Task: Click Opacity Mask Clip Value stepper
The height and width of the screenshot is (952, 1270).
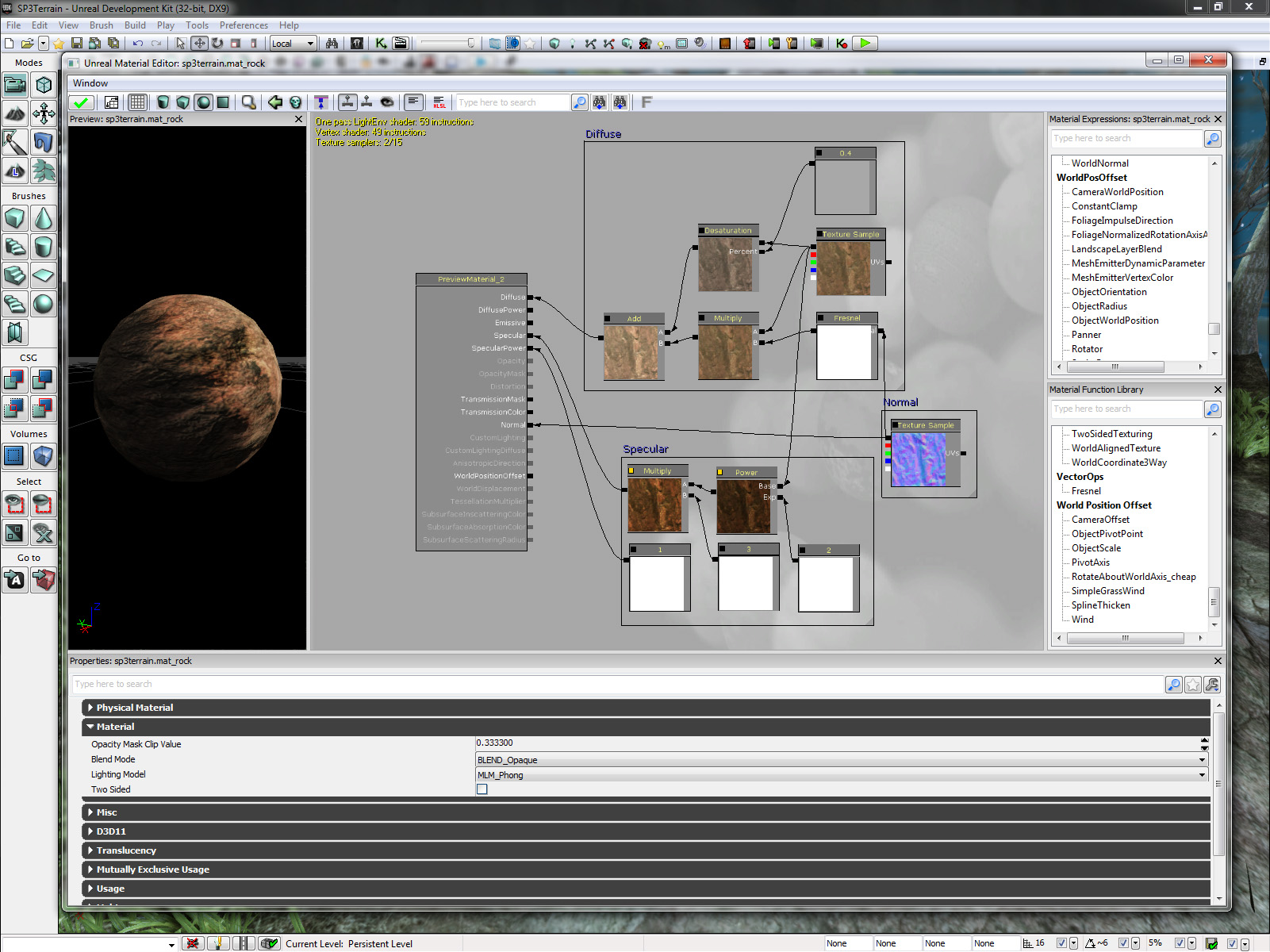Action: [1205, 743]
